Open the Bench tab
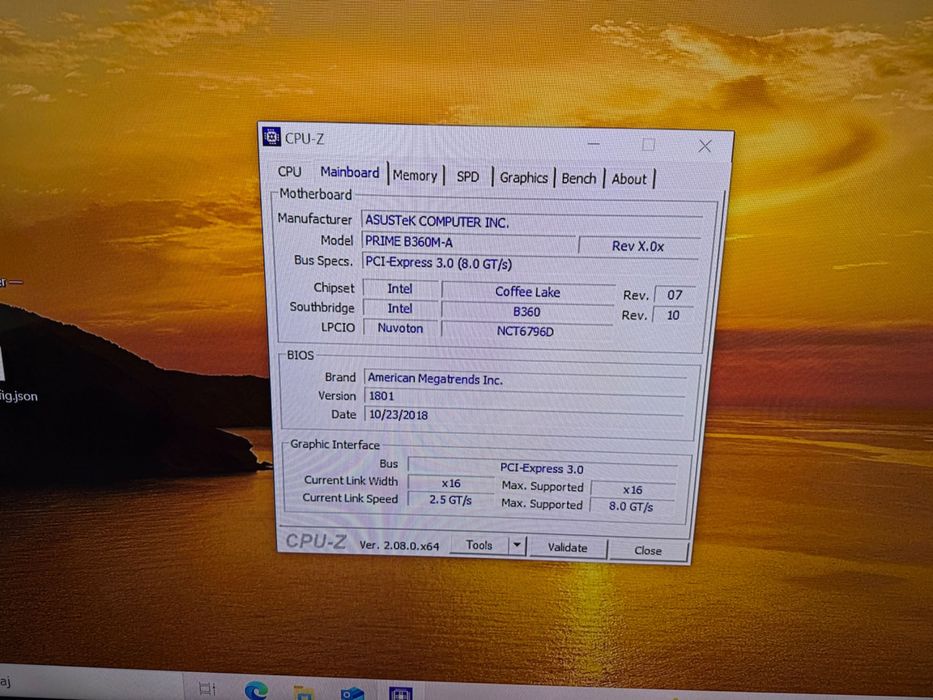The height and width of the screenshot is (700, 933). click(578, 178)
